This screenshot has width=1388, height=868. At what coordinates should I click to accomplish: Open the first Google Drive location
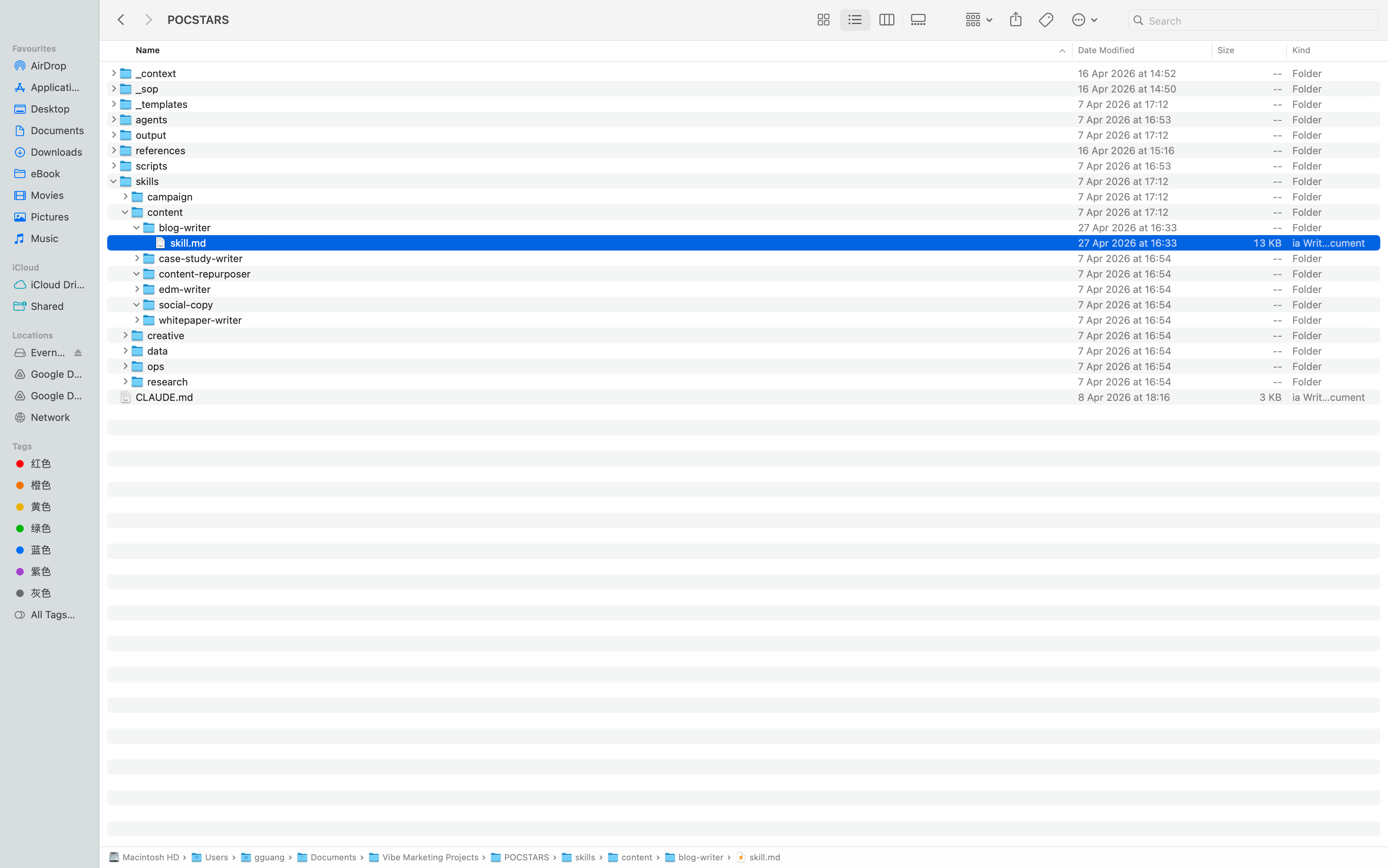pos(49,374)
